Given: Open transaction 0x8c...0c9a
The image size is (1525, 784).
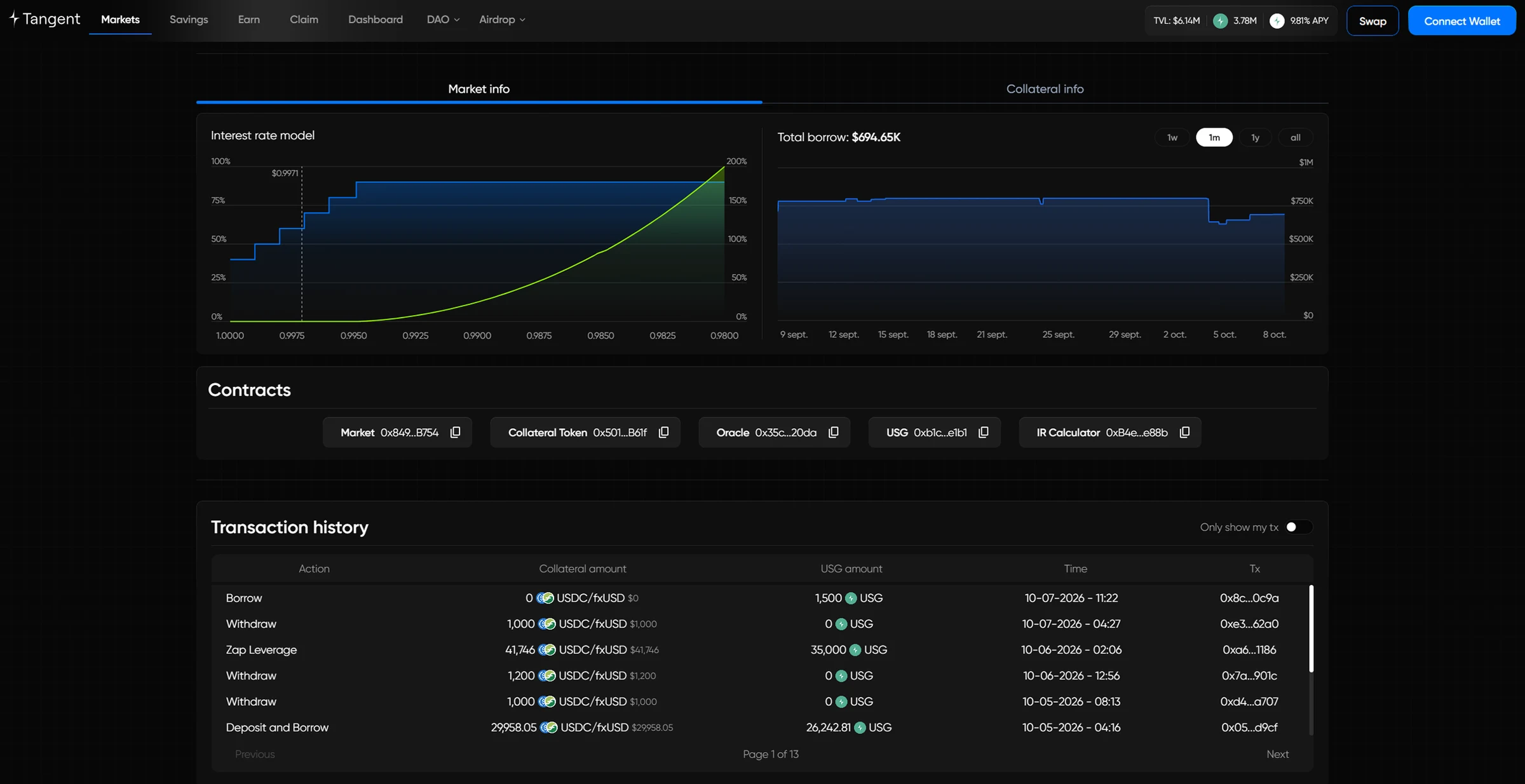Looking at the screenshot, I should [1249, 598].
